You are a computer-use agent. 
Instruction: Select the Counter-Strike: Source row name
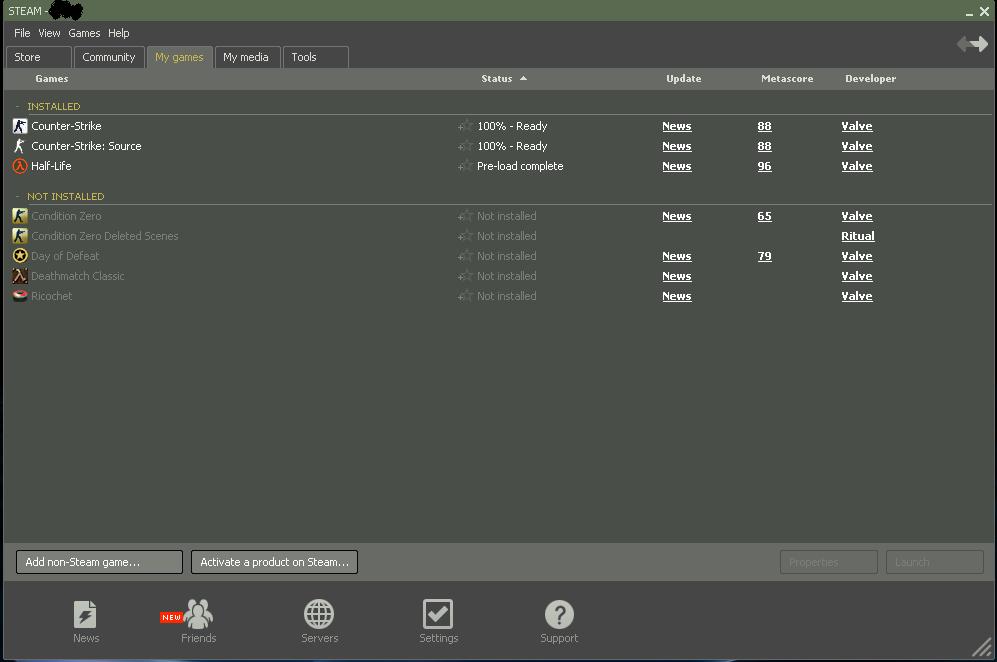(x=86, y=146)
